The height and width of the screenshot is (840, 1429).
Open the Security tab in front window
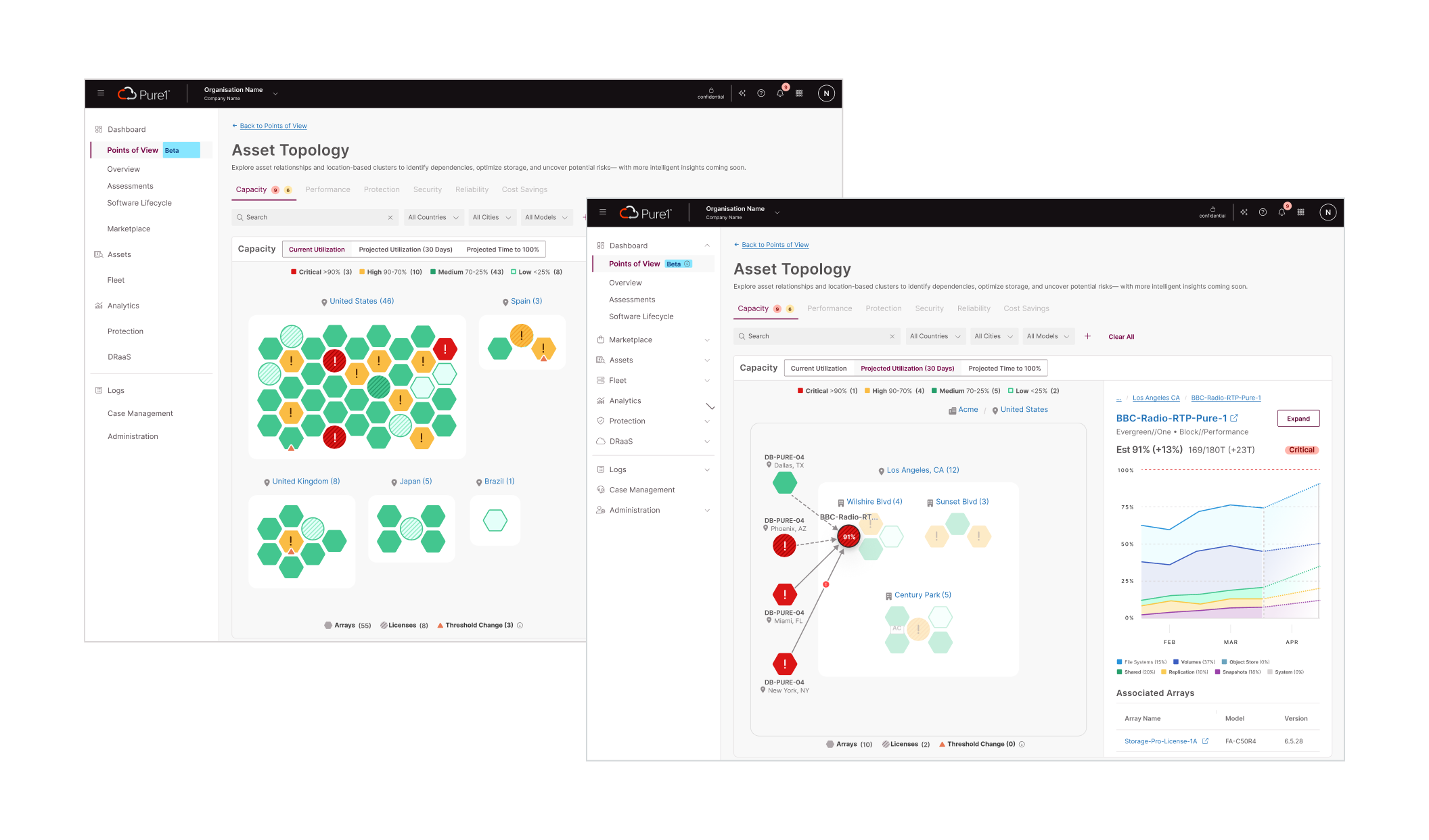(x=929, y=308)
